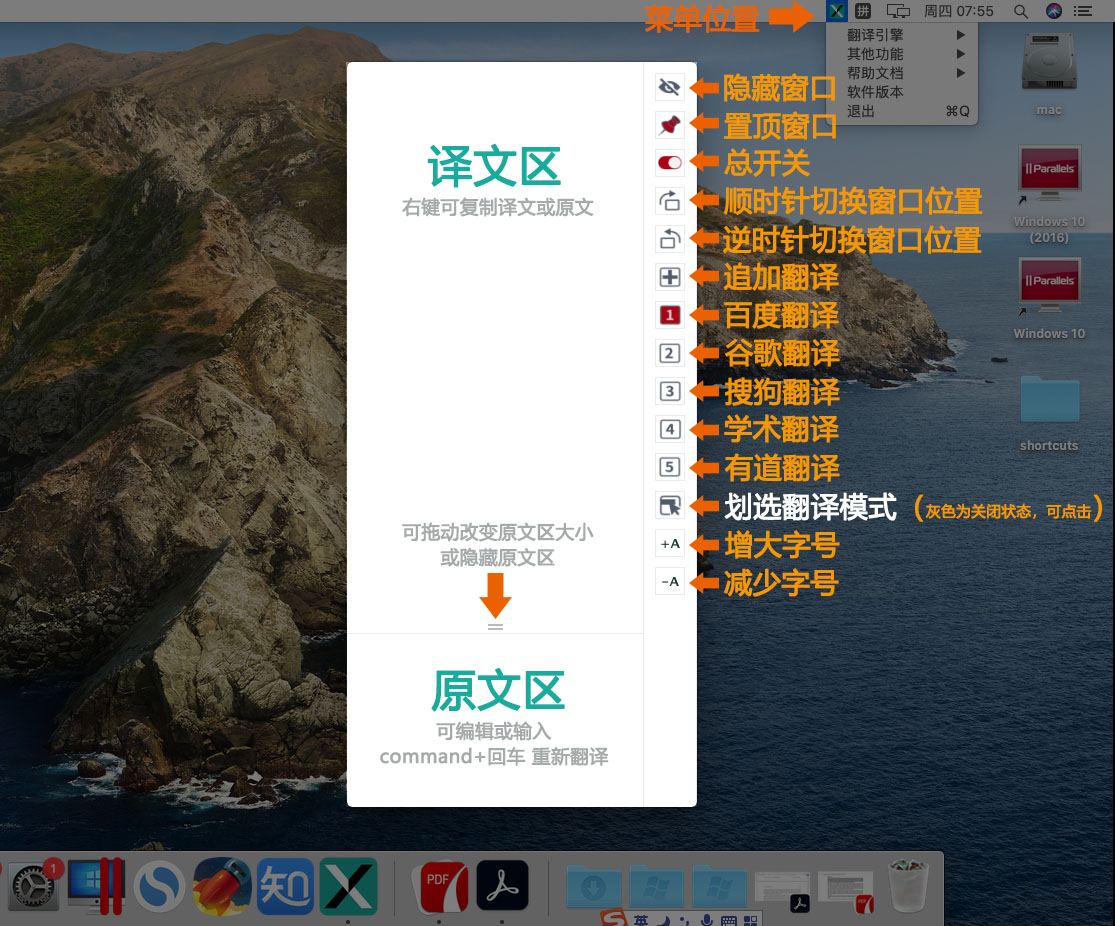The image size is (1115, 926).
Task: Select engine 5 Youdao translate
Action: click(x=669, y=467)
